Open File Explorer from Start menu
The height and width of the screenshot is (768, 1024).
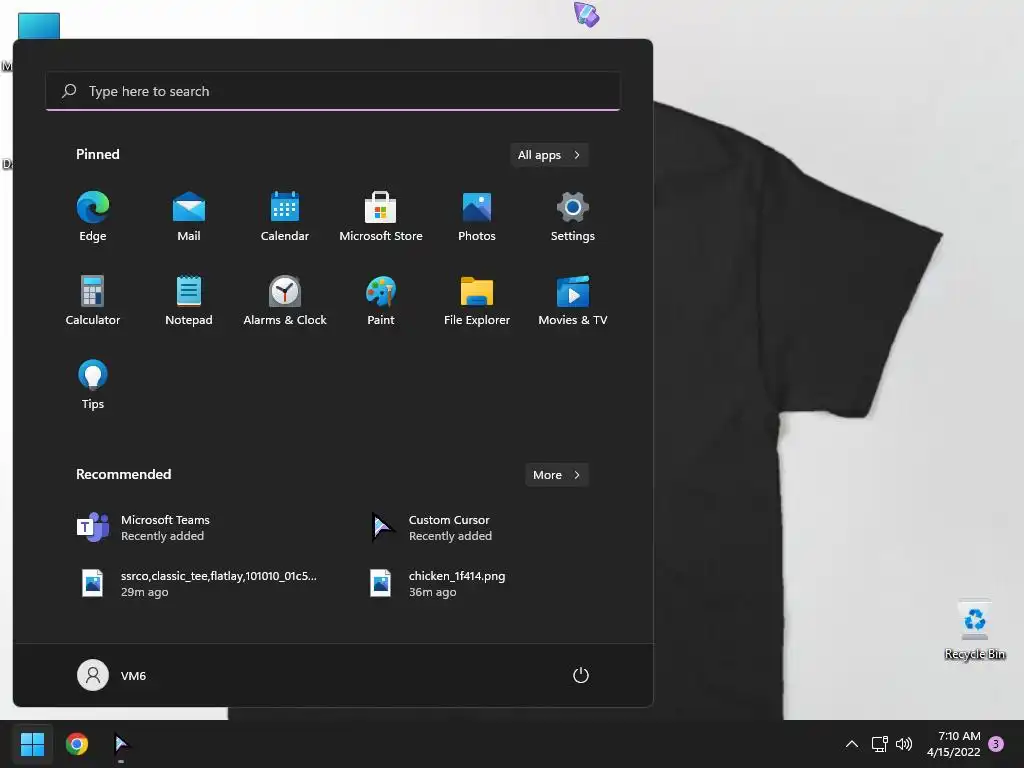coord(477,300)
